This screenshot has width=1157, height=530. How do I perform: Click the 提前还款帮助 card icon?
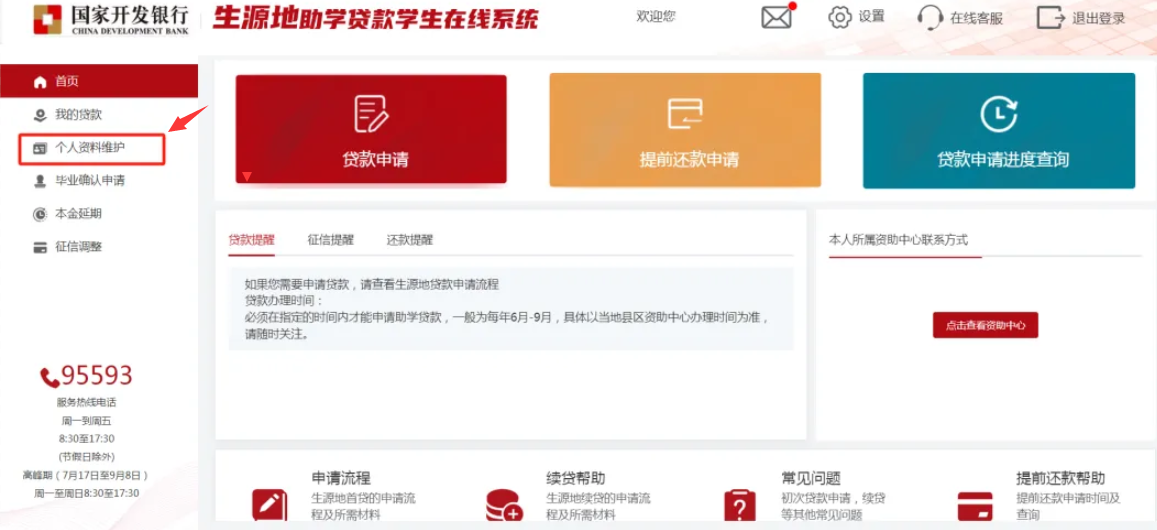[x=974, y=504]
